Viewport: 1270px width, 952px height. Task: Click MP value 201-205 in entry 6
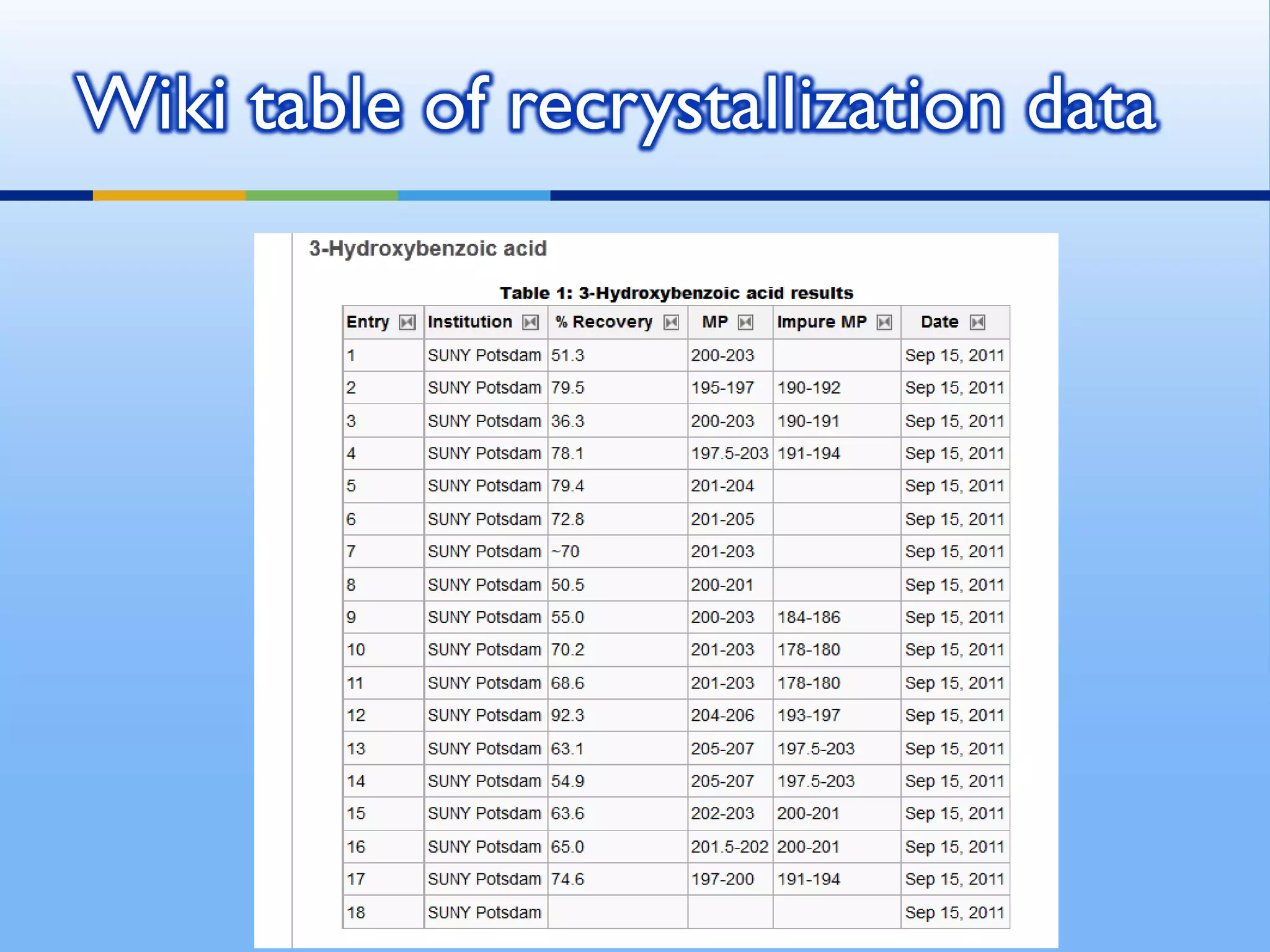point(722,519)
